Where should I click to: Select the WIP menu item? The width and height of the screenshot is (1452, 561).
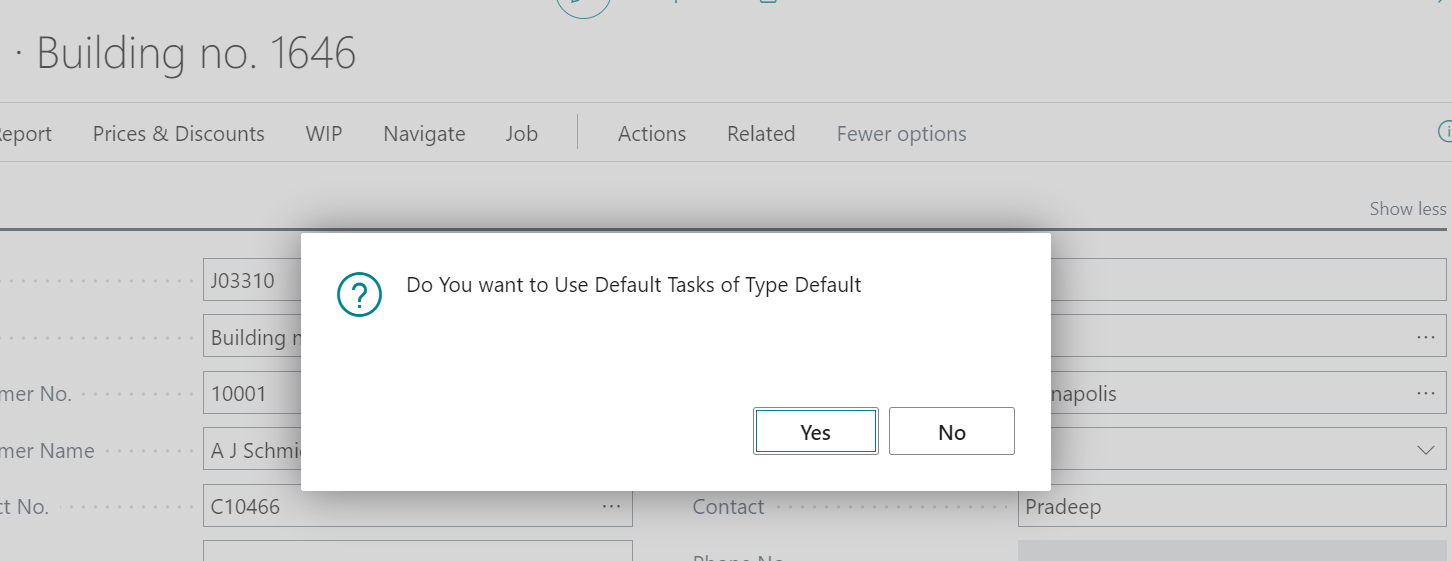324,134
